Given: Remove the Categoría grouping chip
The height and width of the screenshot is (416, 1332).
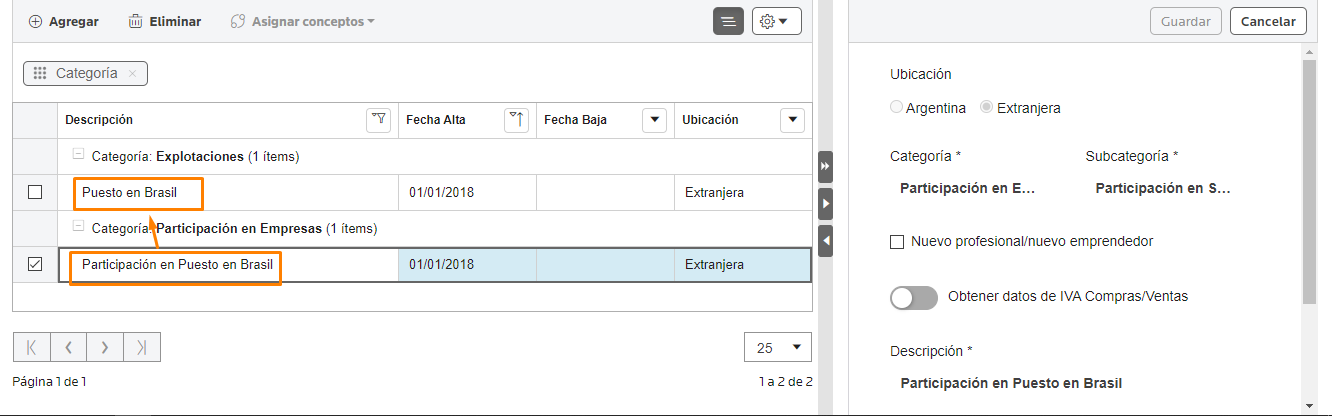Looking at the screenshot, I should click(132, 73).
